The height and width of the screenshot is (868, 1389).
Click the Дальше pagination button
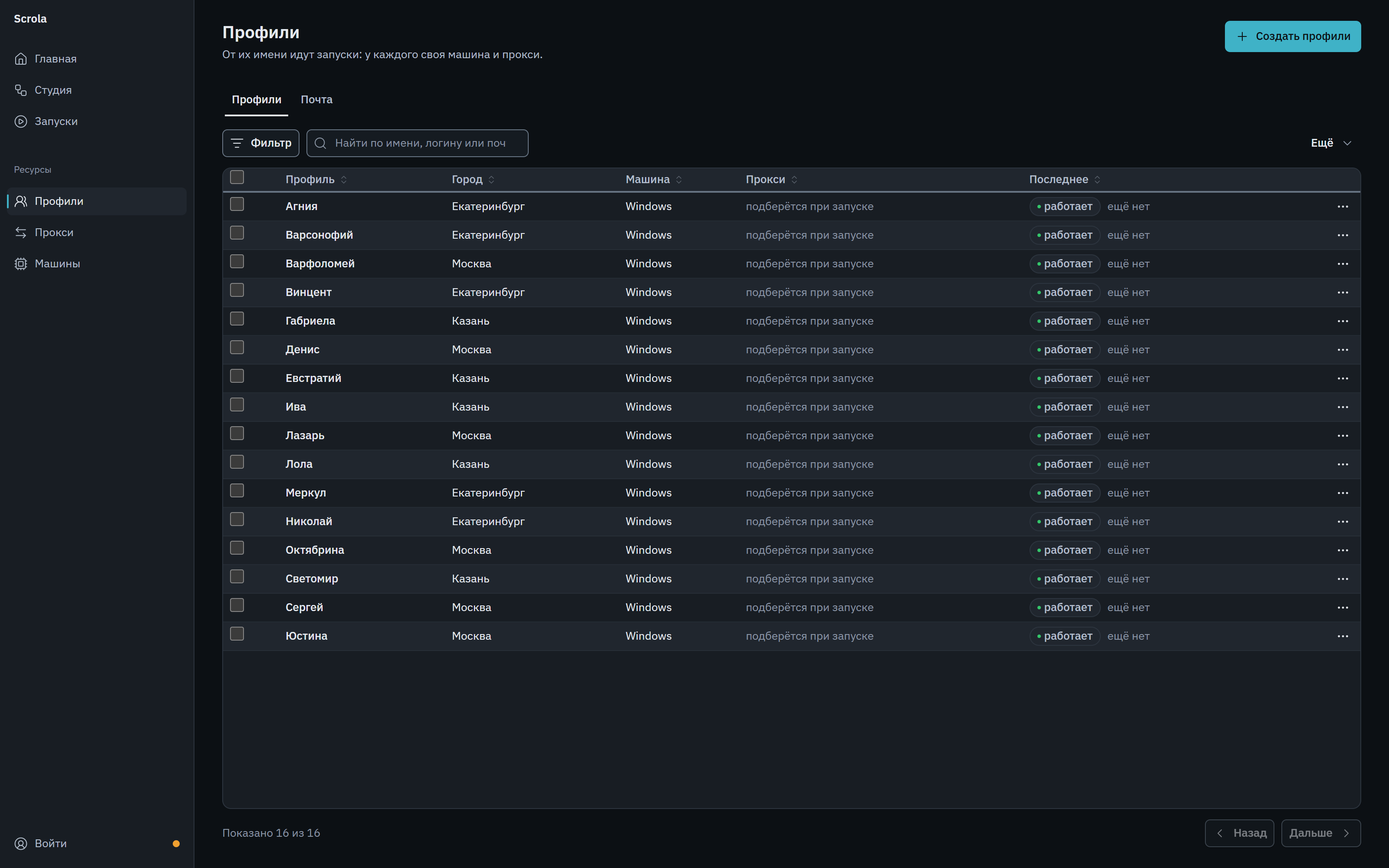click(x=1321, y=833)
